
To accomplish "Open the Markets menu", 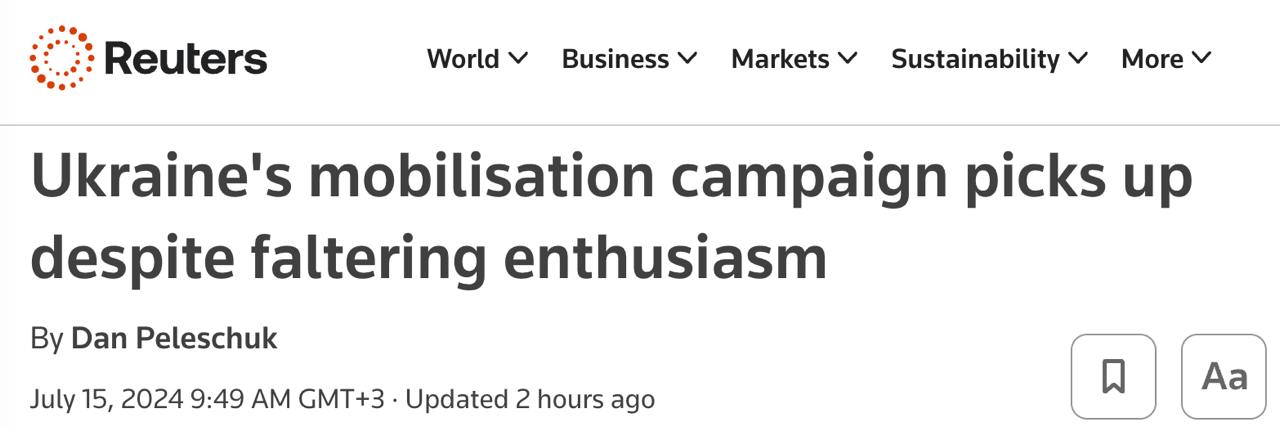I will point(780,59).
